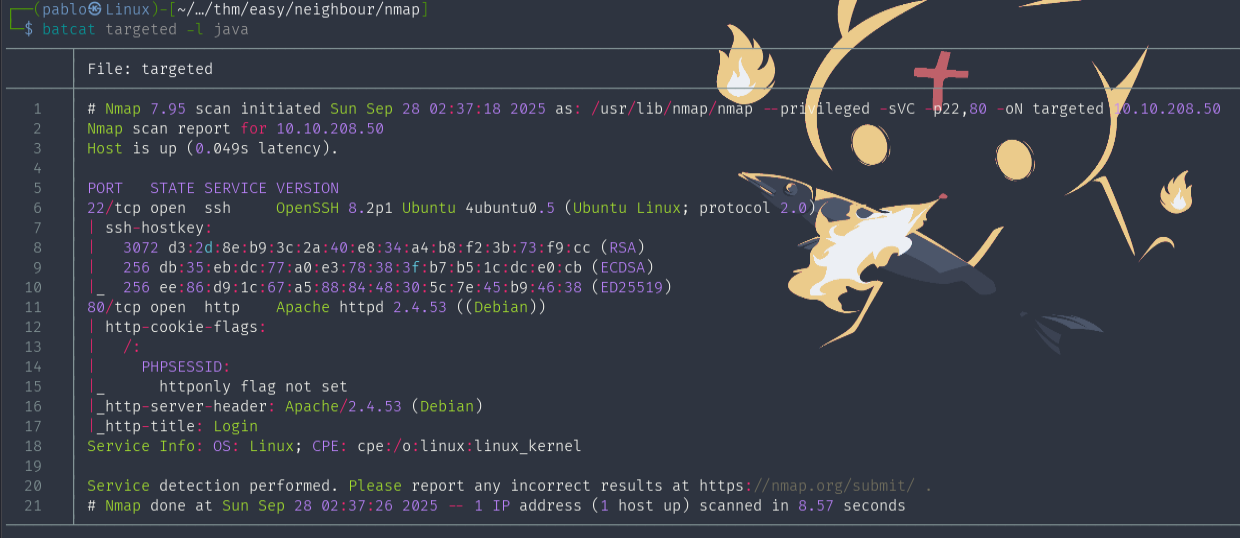This screenshot has height=538, width=1240.
Task: Click the 'httponly flag not set' text
Action: click(253, 387)
